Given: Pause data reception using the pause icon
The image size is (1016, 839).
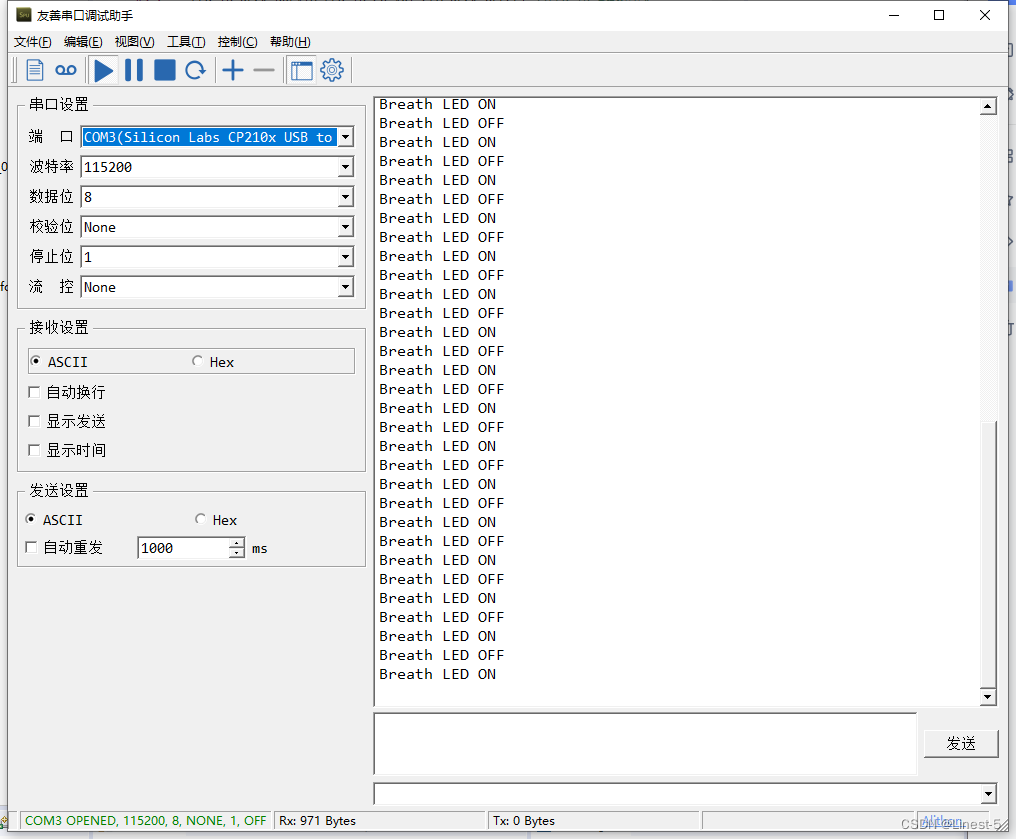Looking at the screenshot, I should click(134, 70).
